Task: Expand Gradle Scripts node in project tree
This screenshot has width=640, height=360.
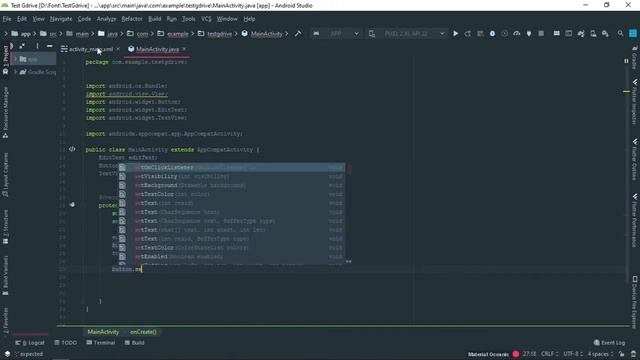Action: [16, 72]
